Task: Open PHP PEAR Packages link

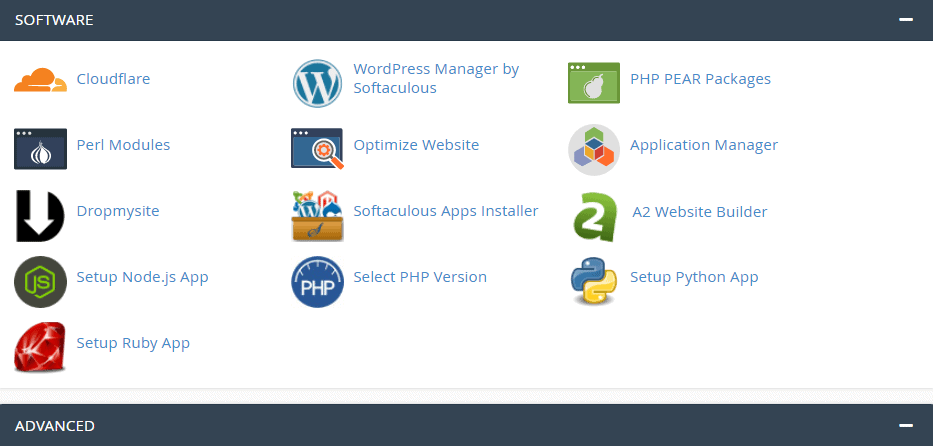Action: tap(700, 78)
